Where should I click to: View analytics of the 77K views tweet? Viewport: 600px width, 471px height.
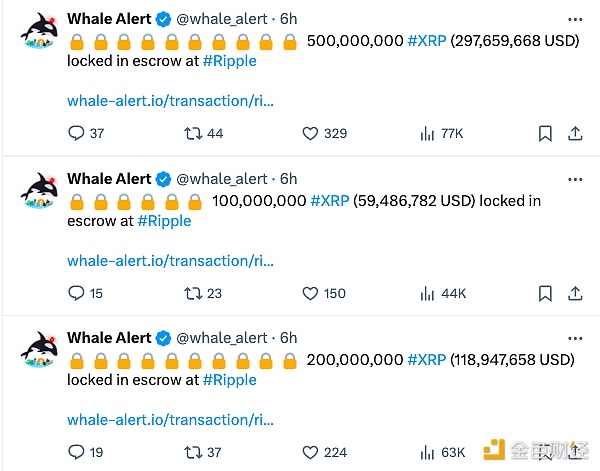(427, 133)
